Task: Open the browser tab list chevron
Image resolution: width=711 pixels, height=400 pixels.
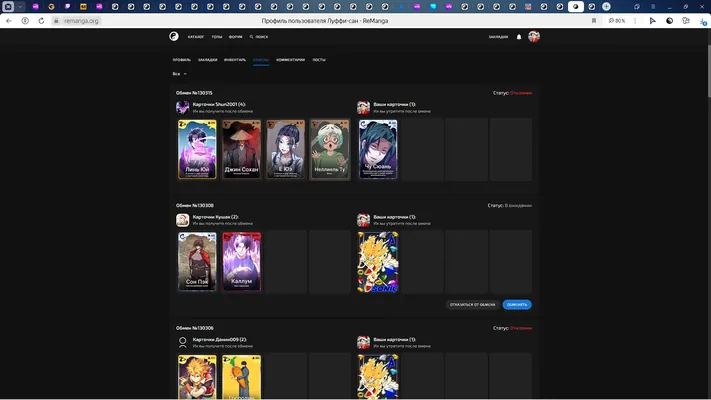Action: click(20, 6)
